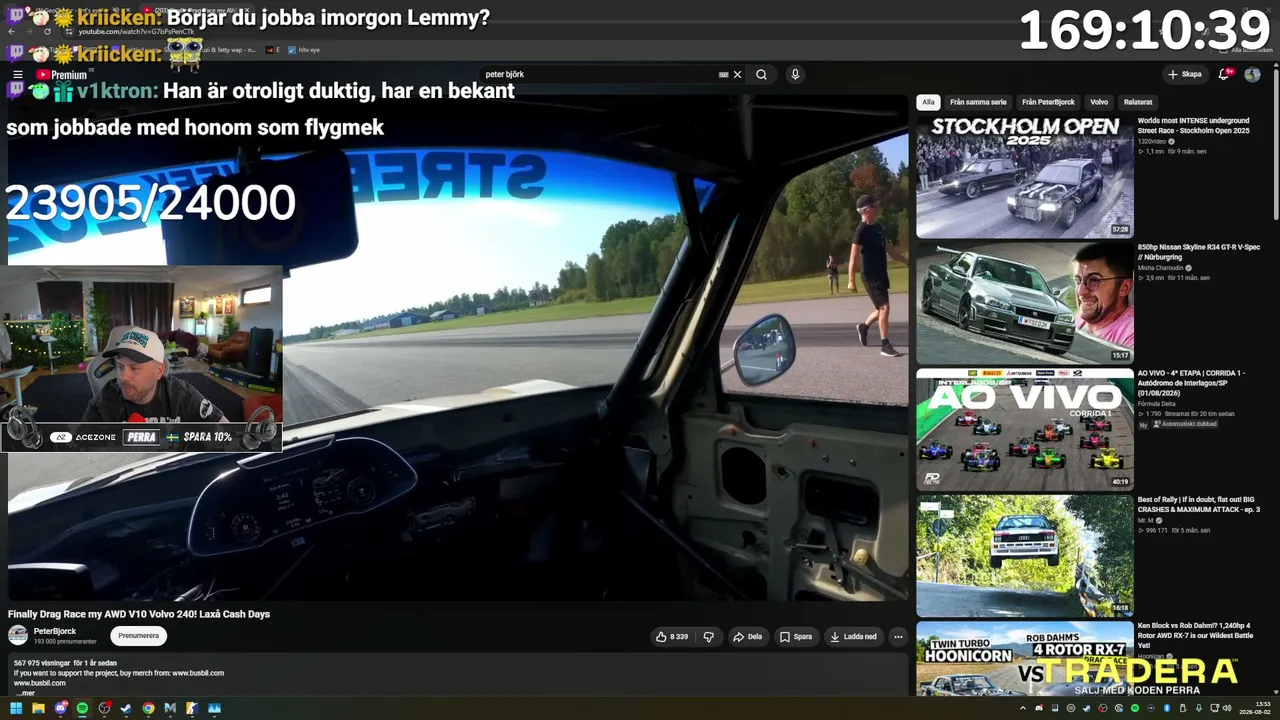1280x720 pixels.
Task: Open the Hoonicorn vs Rob Dahm thumbnail
Action: [x=1025, y=658]
